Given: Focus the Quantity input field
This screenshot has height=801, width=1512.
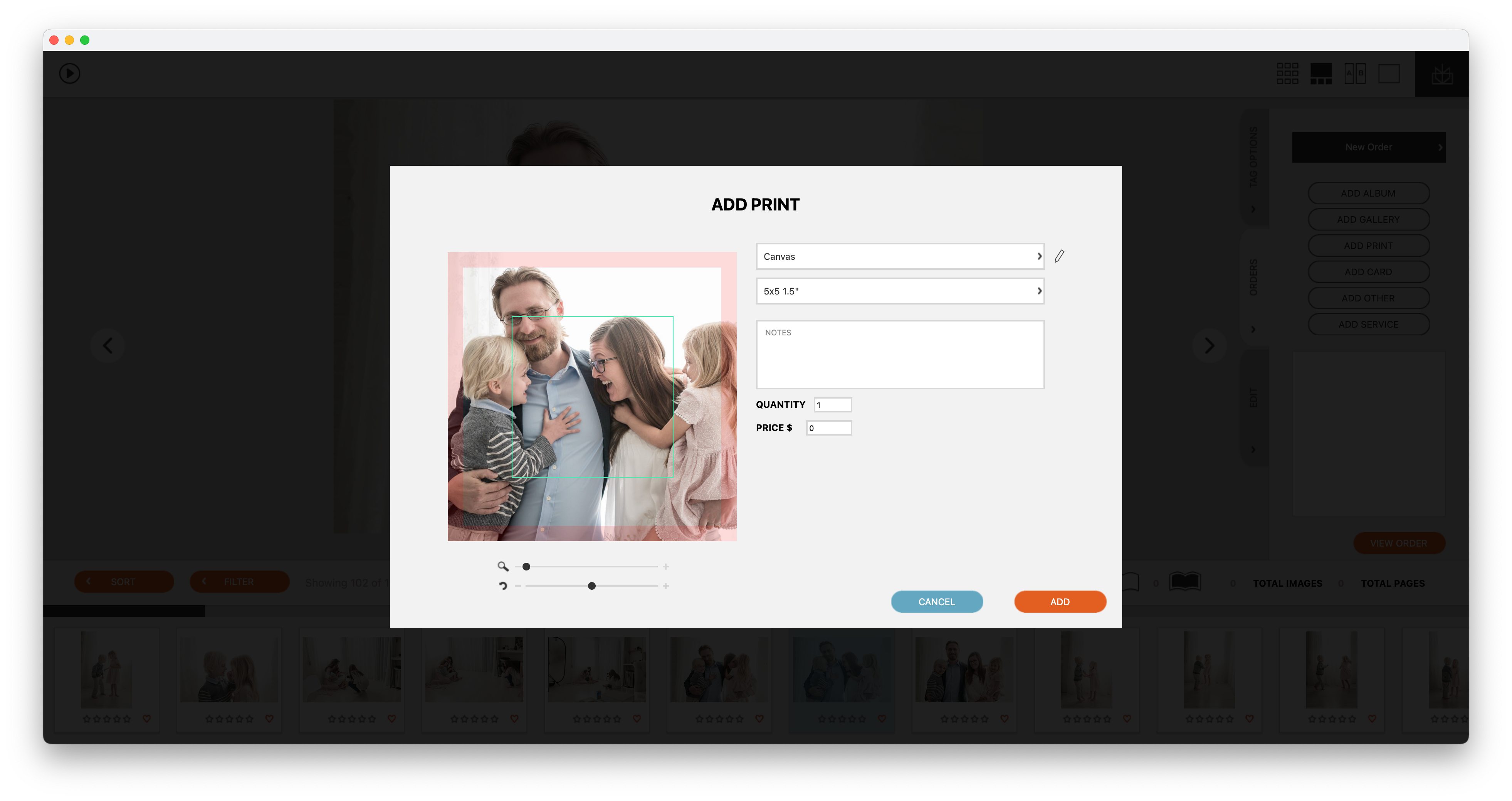Looking at the screenshot, I should click(832, 405).
